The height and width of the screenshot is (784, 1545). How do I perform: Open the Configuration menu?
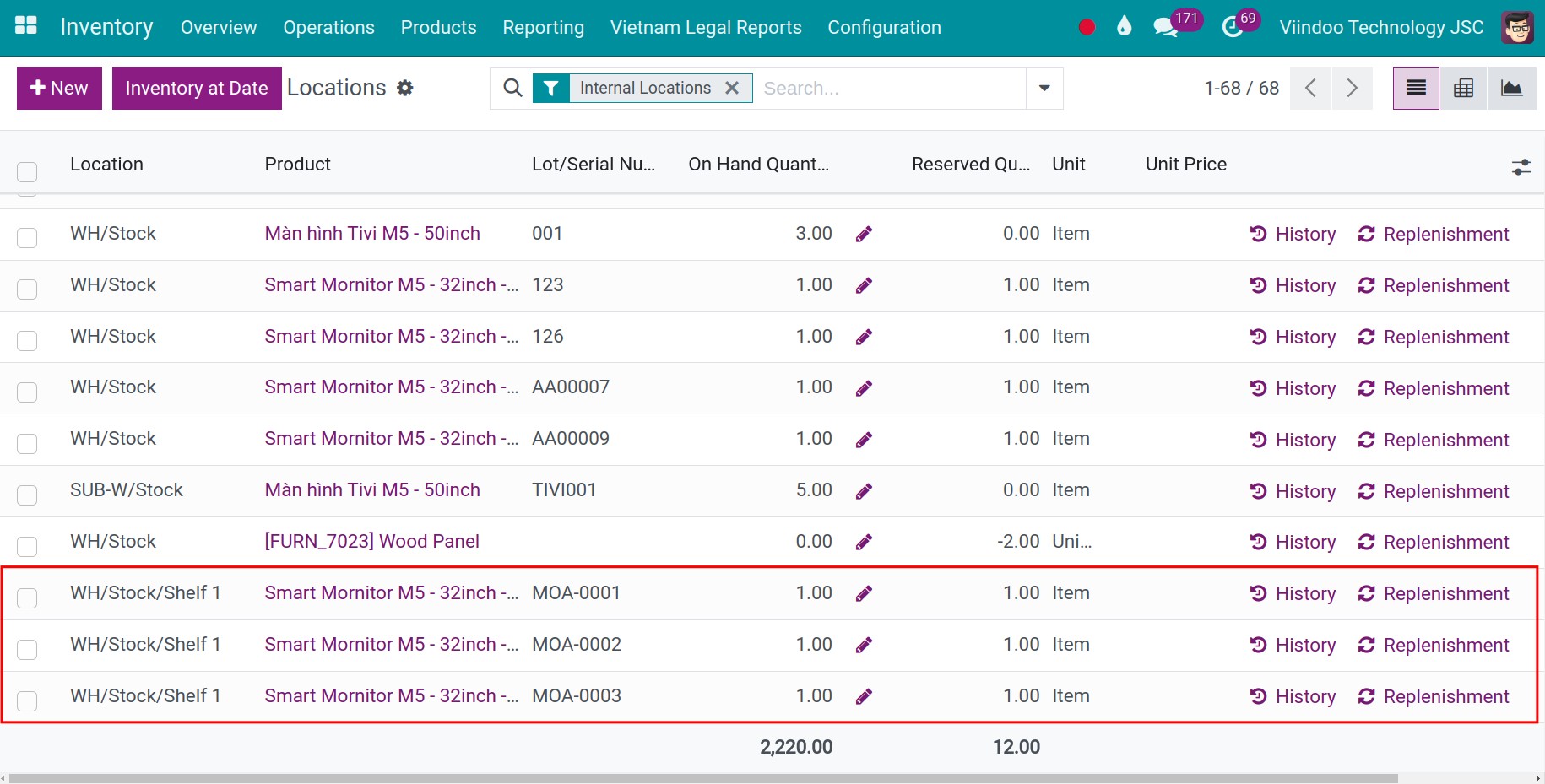coord(884,27)
